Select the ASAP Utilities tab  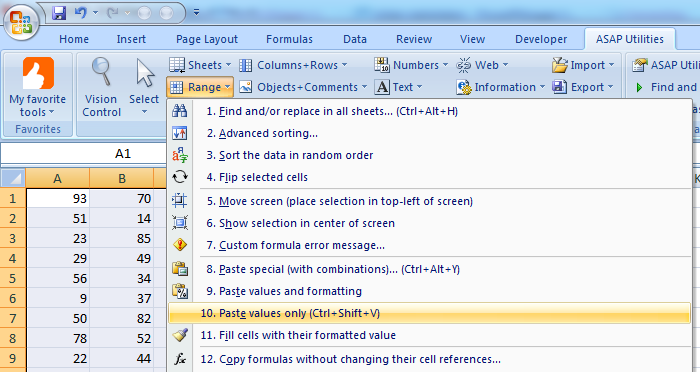click(x=629, y=39)
